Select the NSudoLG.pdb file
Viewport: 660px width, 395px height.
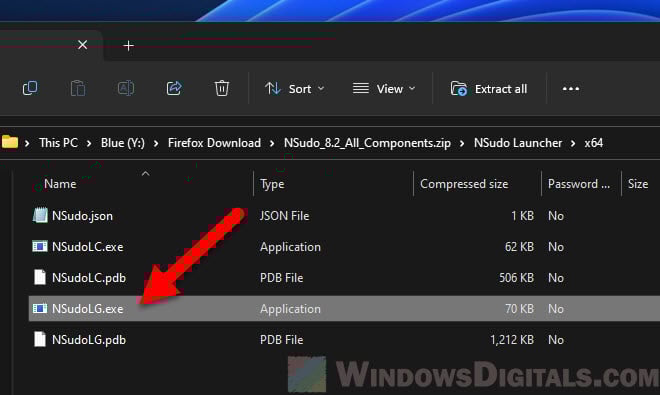tap(89, 340)
